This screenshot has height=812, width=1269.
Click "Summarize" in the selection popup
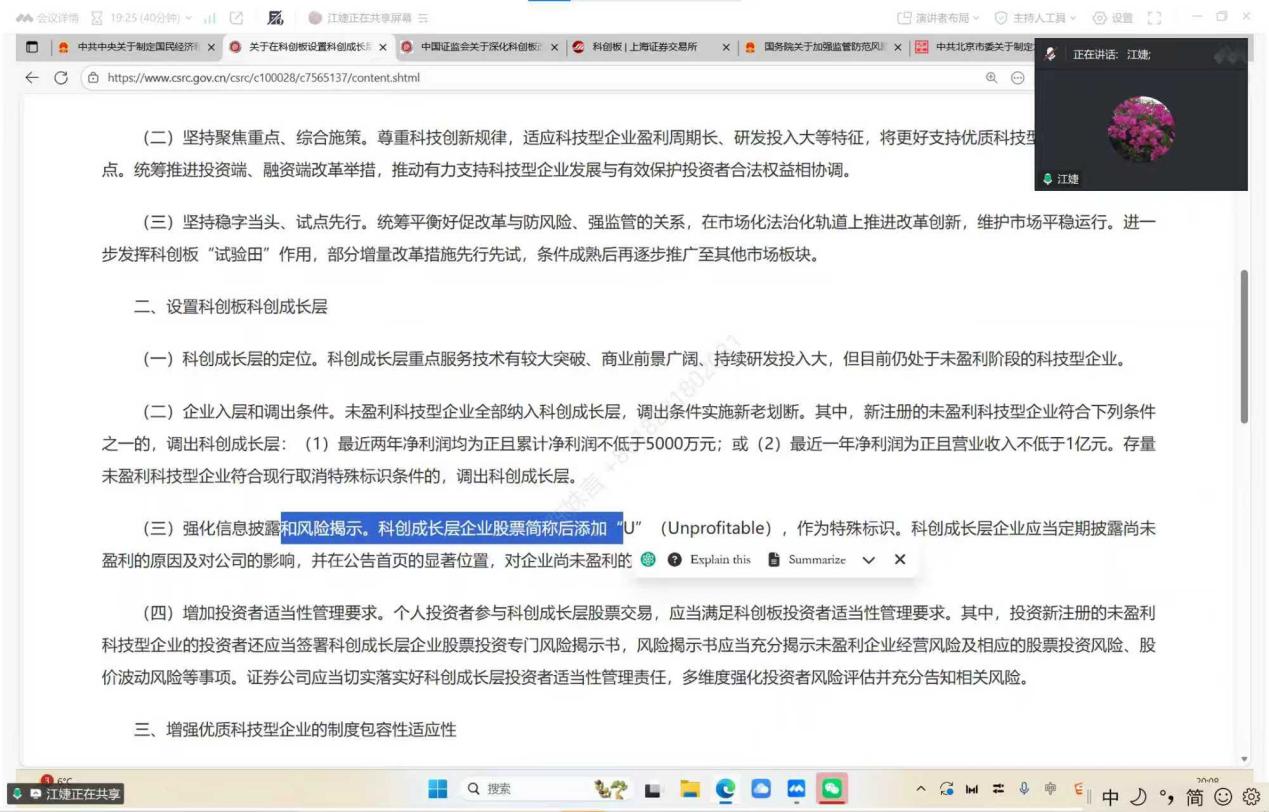click(x=808, y=559)
